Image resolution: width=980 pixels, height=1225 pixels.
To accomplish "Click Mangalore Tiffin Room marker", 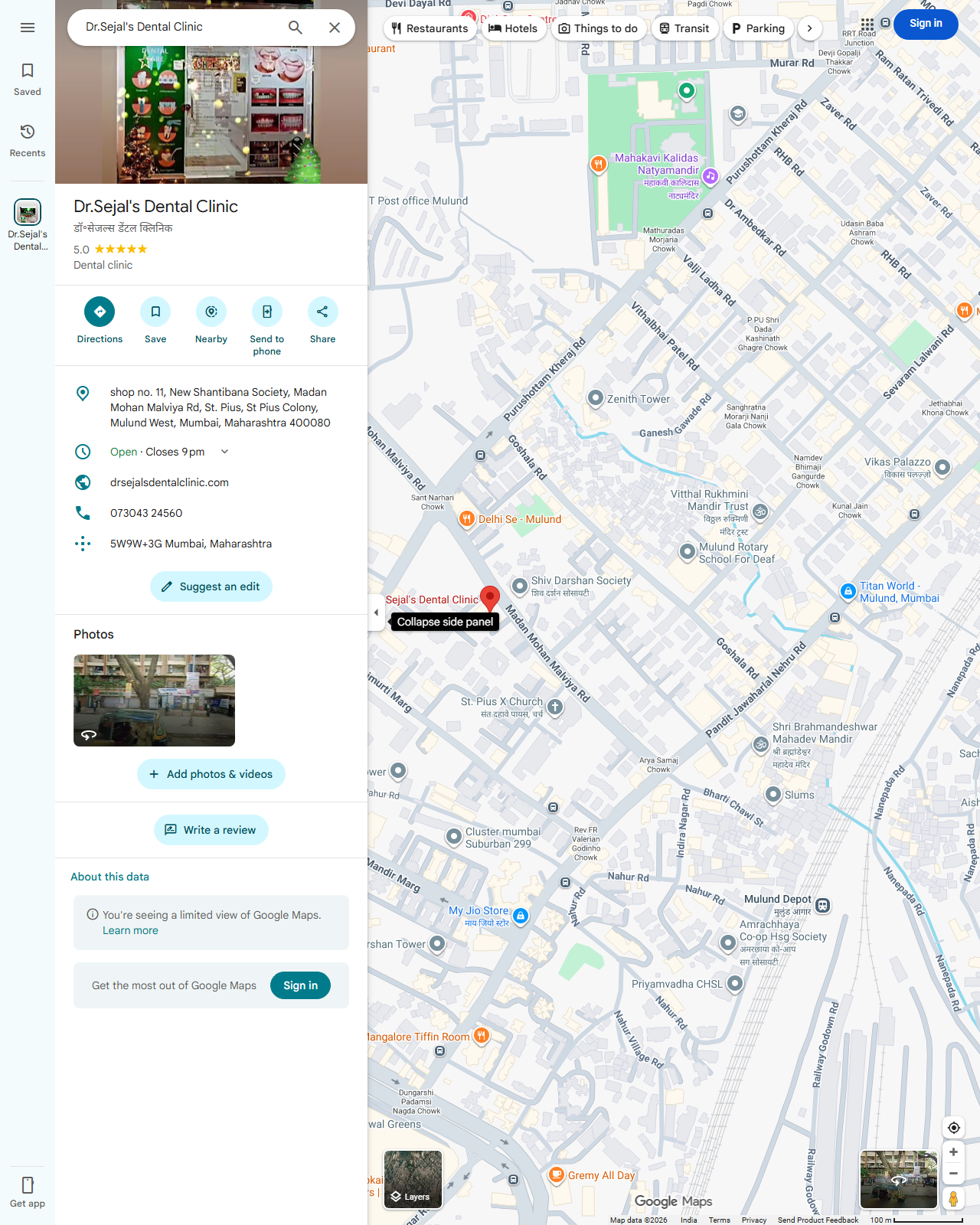I will click(481, 1036).
